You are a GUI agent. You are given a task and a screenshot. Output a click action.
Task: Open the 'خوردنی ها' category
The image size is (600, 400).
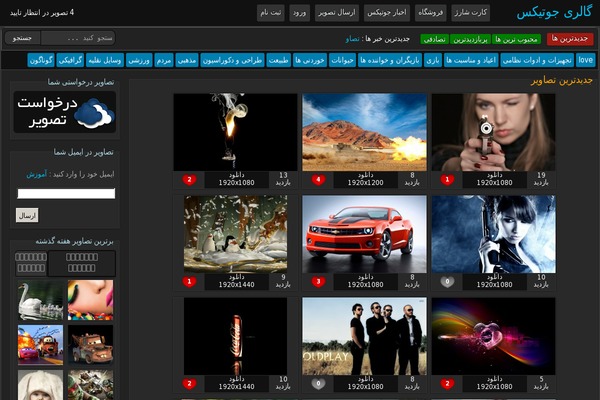[310, 60]
